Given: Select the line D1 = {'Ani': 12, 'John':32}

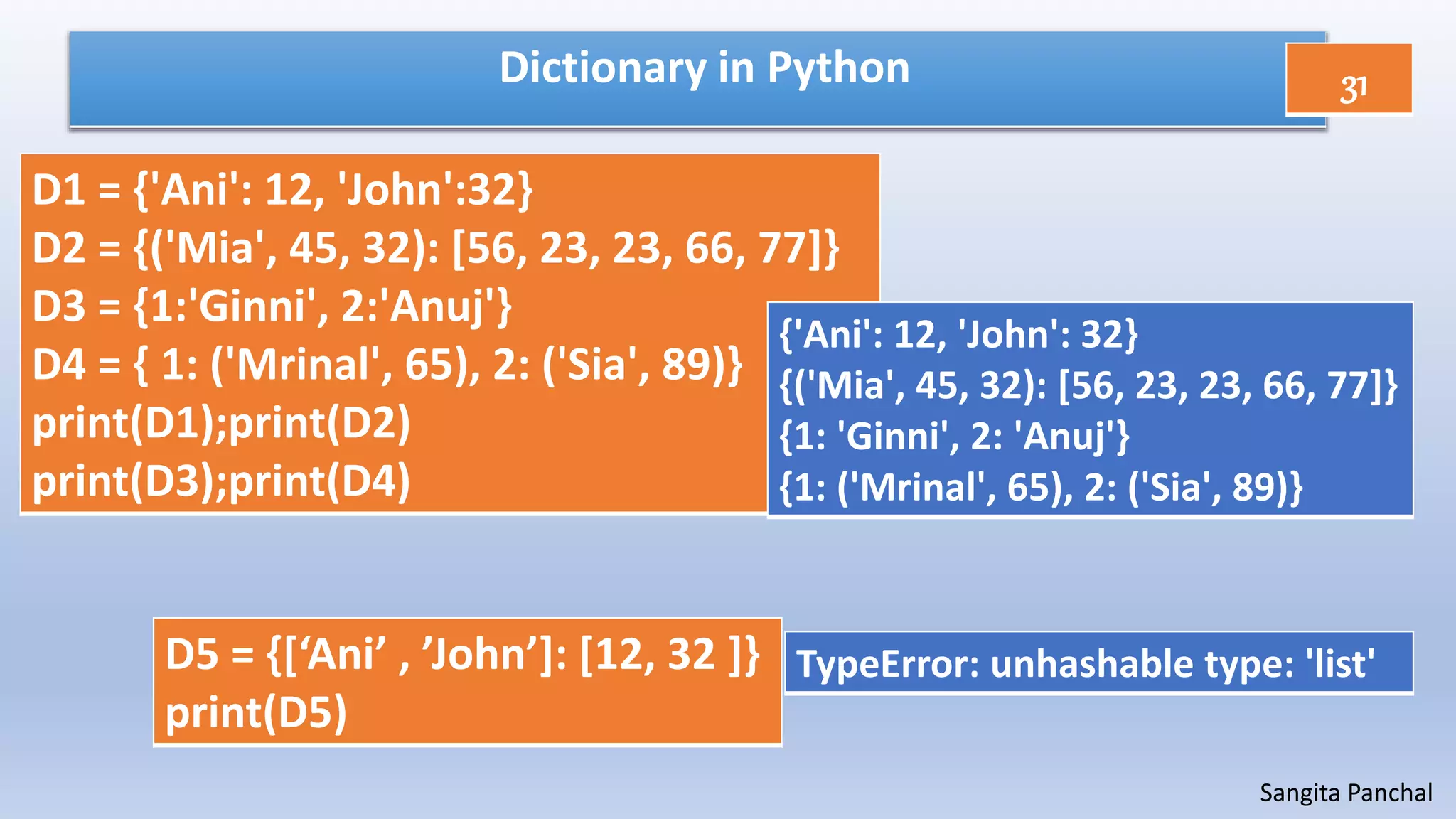Looking at the screenshot, I should click(x=282, y=191).
